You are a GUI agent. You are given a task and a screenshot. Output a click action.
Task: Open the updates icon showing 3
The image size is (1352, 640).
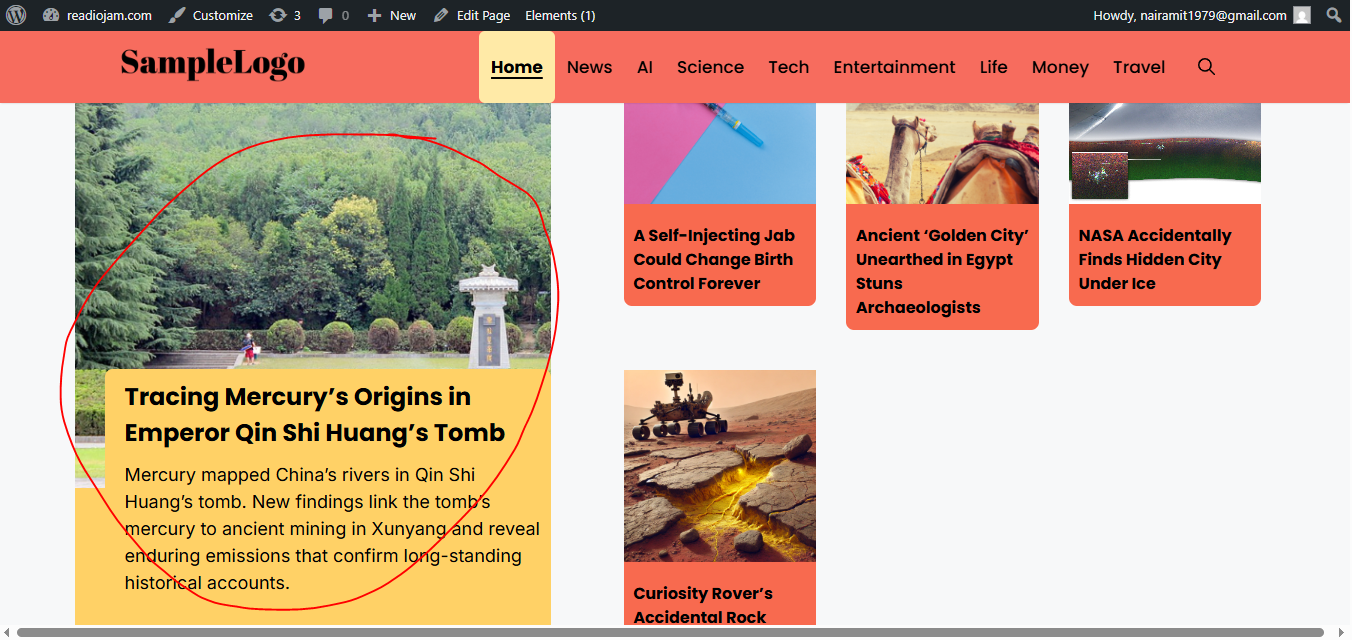[278, 15]
